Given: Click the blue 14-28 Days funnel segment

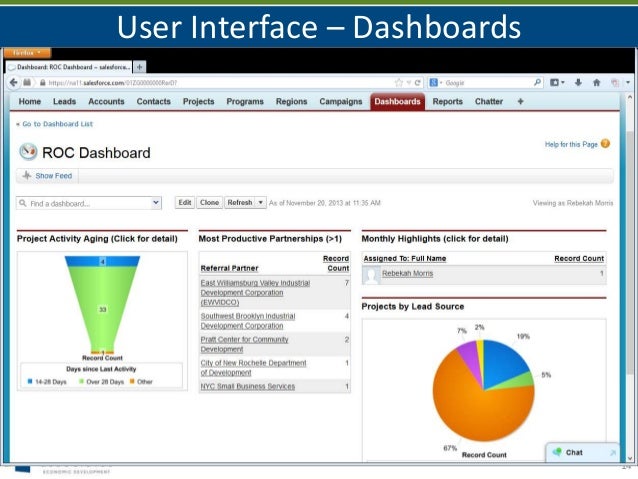Looking at the screenshot, I should [x=103, y=261].
